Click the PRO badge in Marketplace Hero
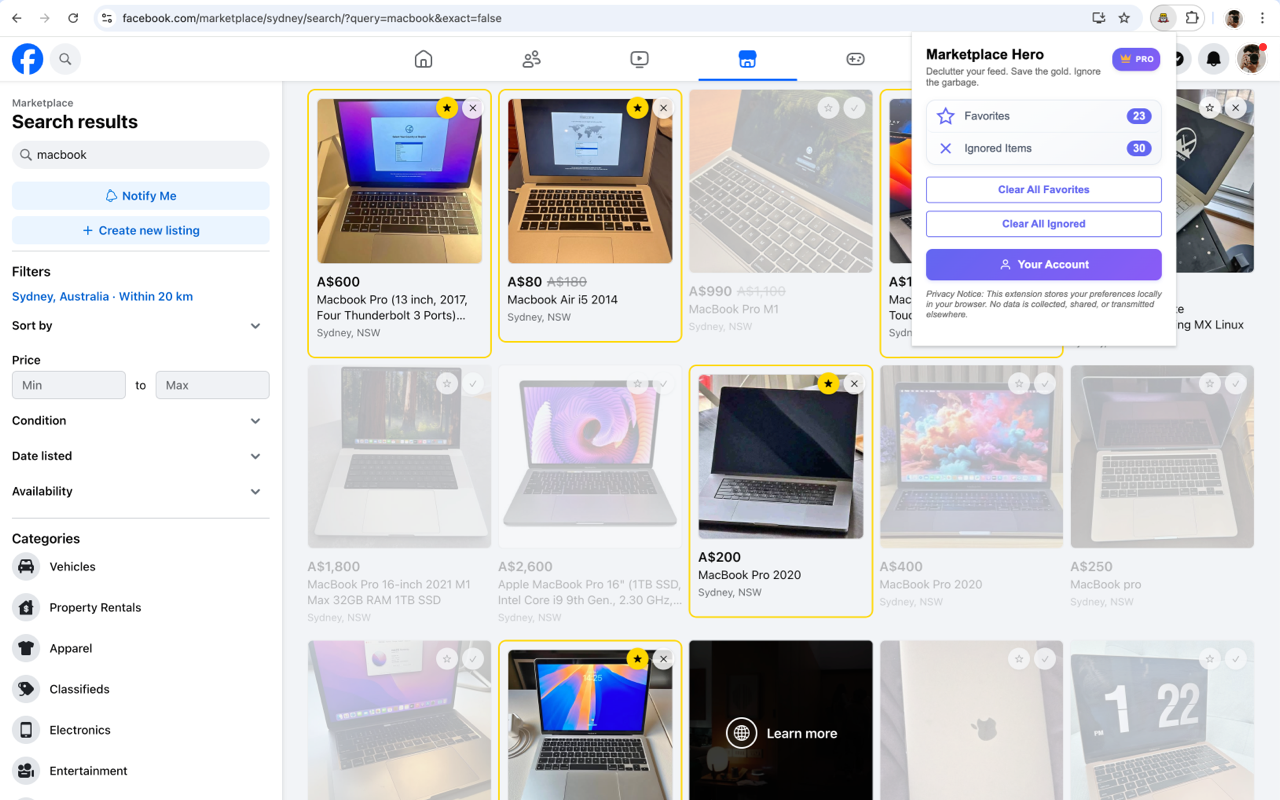 pos(1136,59)
